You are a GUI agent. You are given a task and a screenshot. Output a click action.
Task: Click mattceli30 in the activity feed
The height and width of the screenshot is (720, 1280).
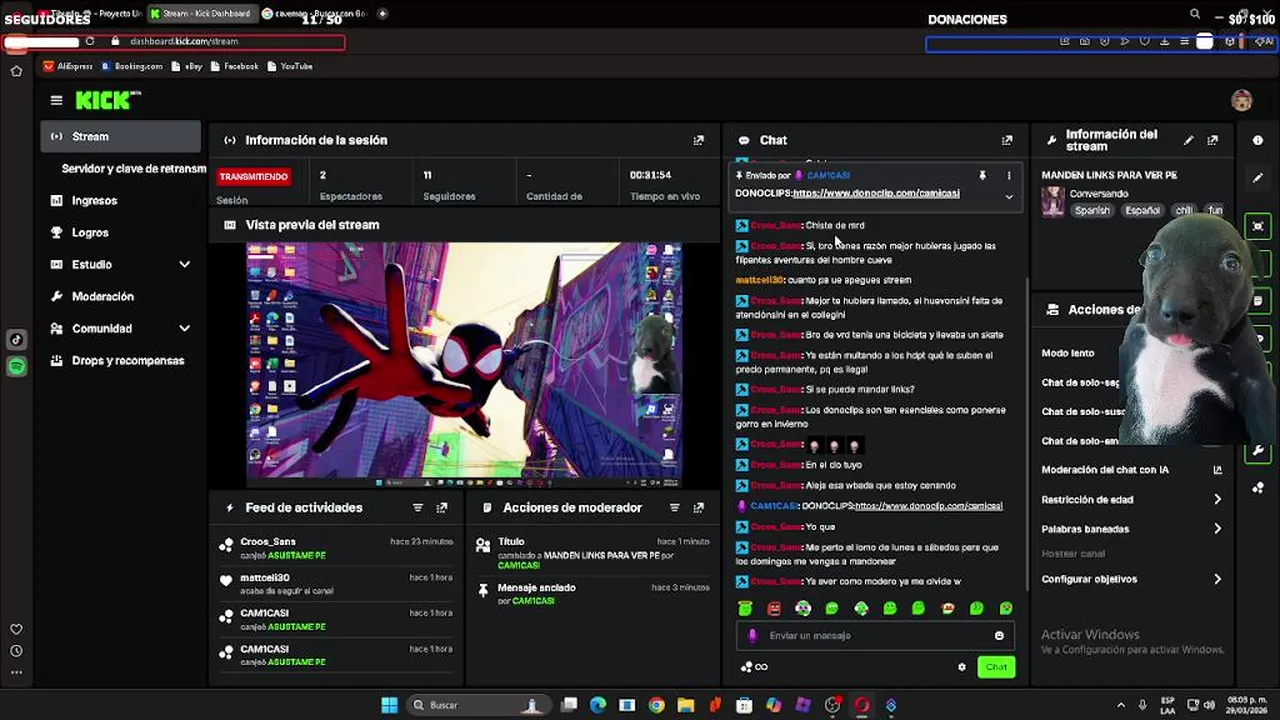click(x=265, y=578)
